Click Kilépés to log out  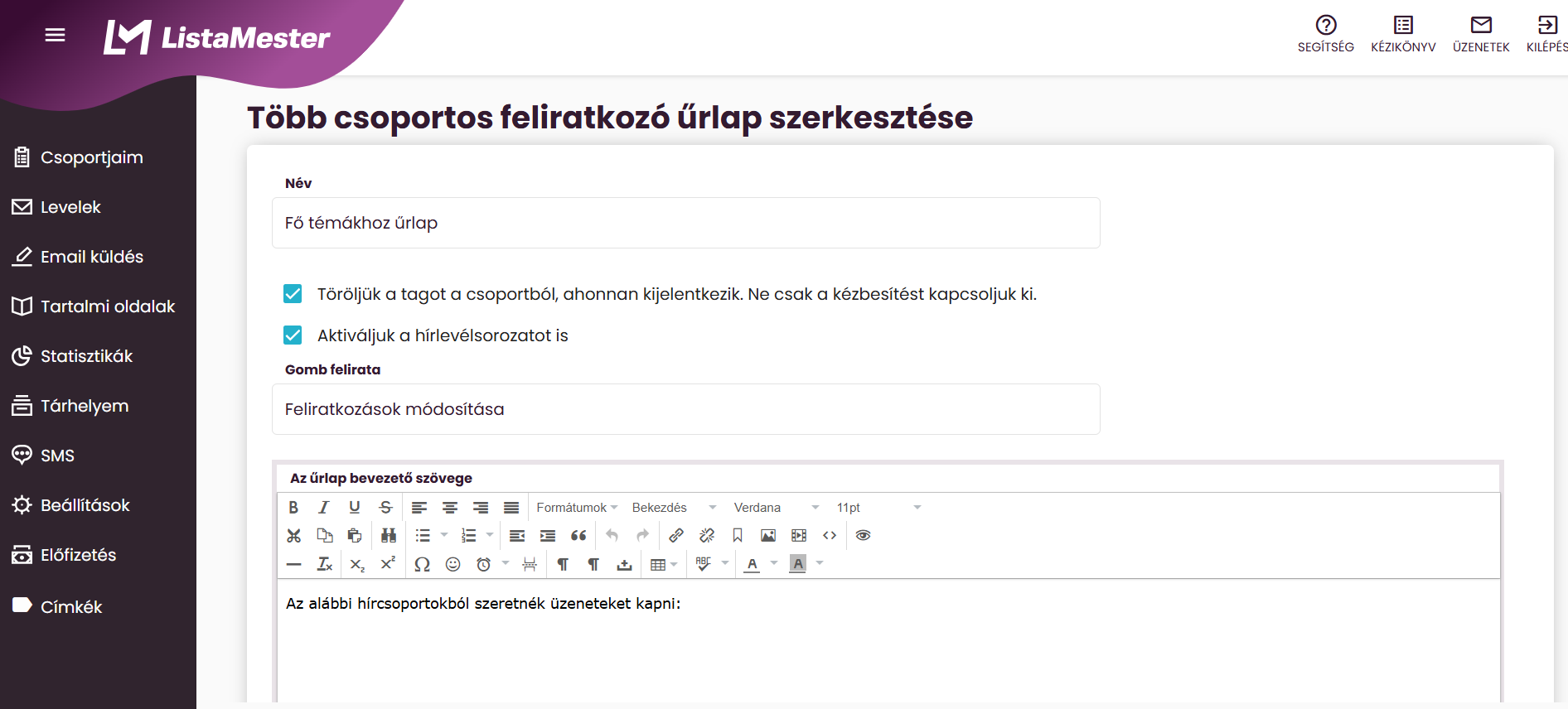(1546, 34)
